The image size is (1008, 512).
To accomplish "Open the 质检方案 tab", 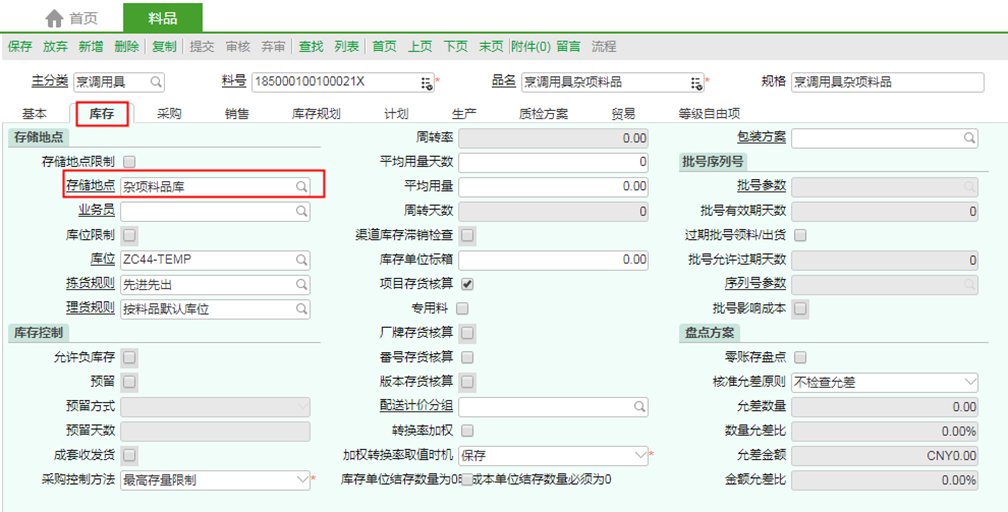I will (x=540, y=114).
